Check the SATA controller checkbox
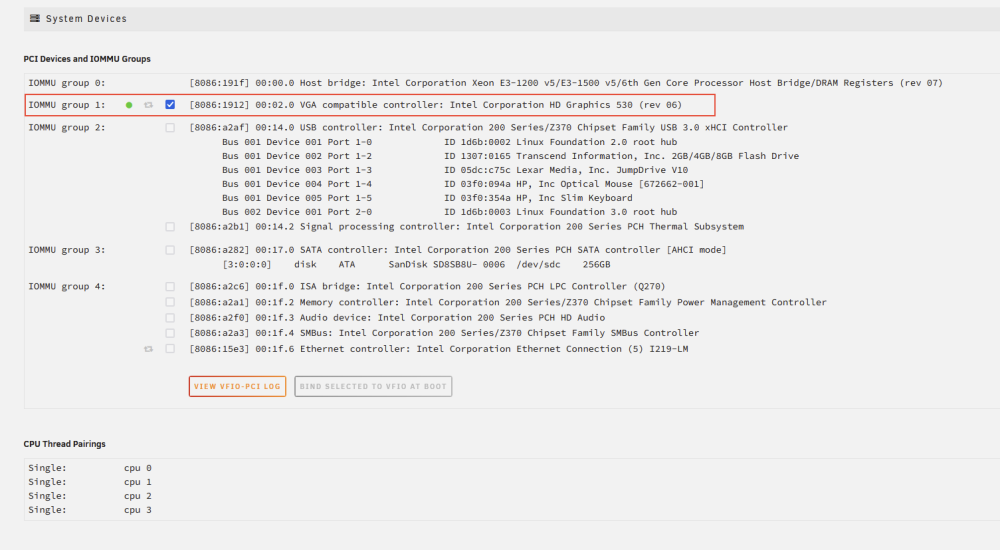Viewport: 1000px width, 550px height. click(170, 250)
